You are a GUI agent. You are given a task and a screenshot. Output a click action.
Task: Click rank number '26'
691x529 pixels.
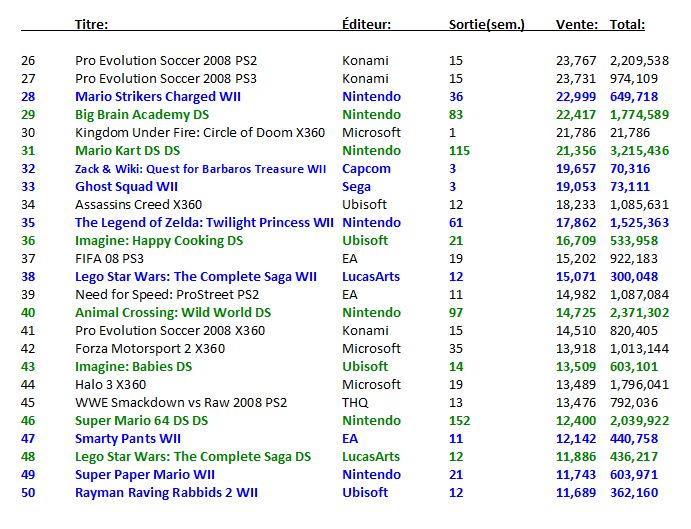click(28, 60)
